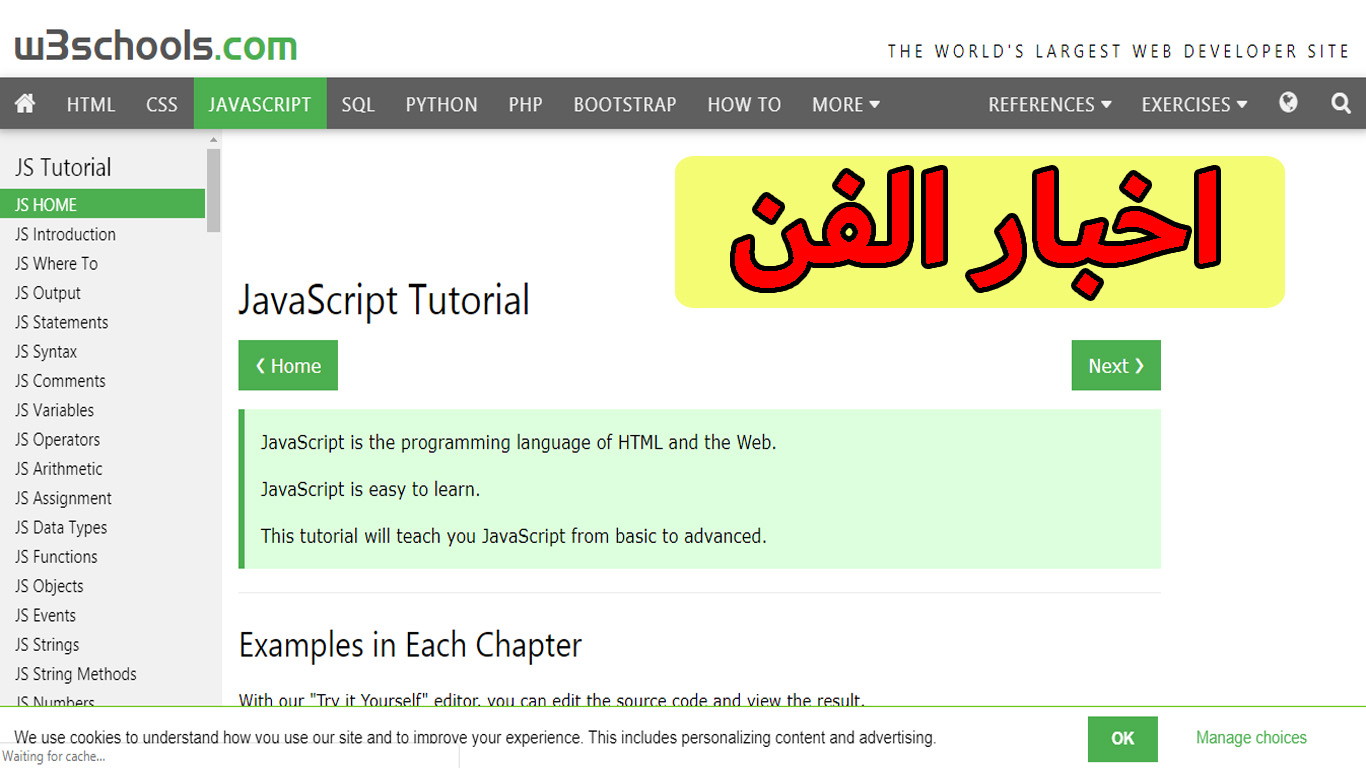Click the home icon in the navigation bar
The image size is (1366, 768).
pyautogui.click(x=24, y=103)
